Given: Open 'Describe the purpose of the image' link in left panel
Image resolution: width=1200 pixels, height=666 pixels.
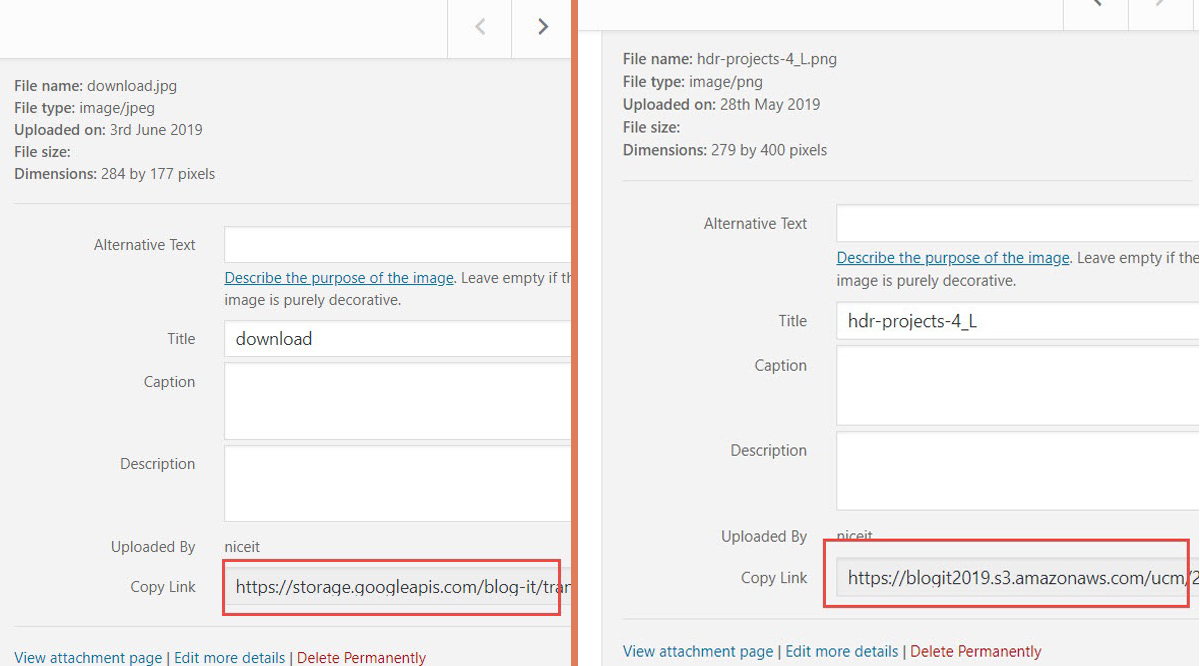Looking at the screenshot, I should [339, 278].
